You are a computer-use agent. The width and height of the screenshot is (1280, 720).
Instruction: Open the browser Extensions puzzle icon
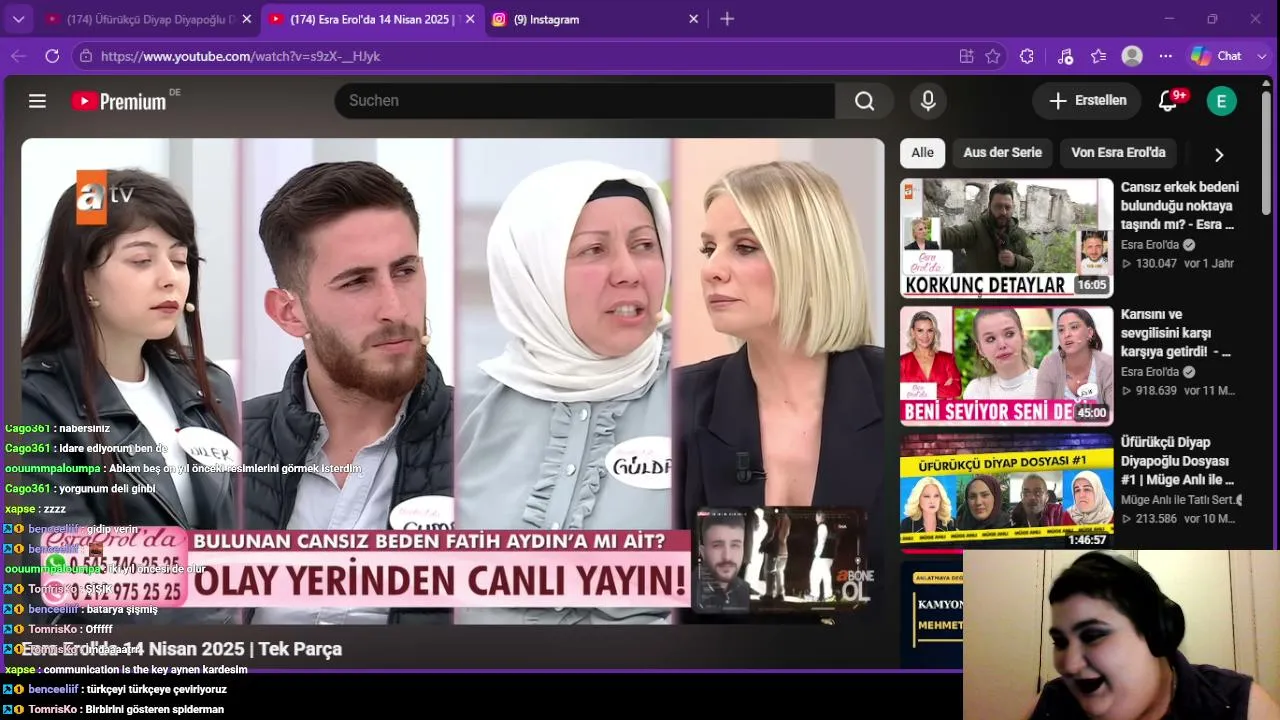click(x=1027, y=56)
